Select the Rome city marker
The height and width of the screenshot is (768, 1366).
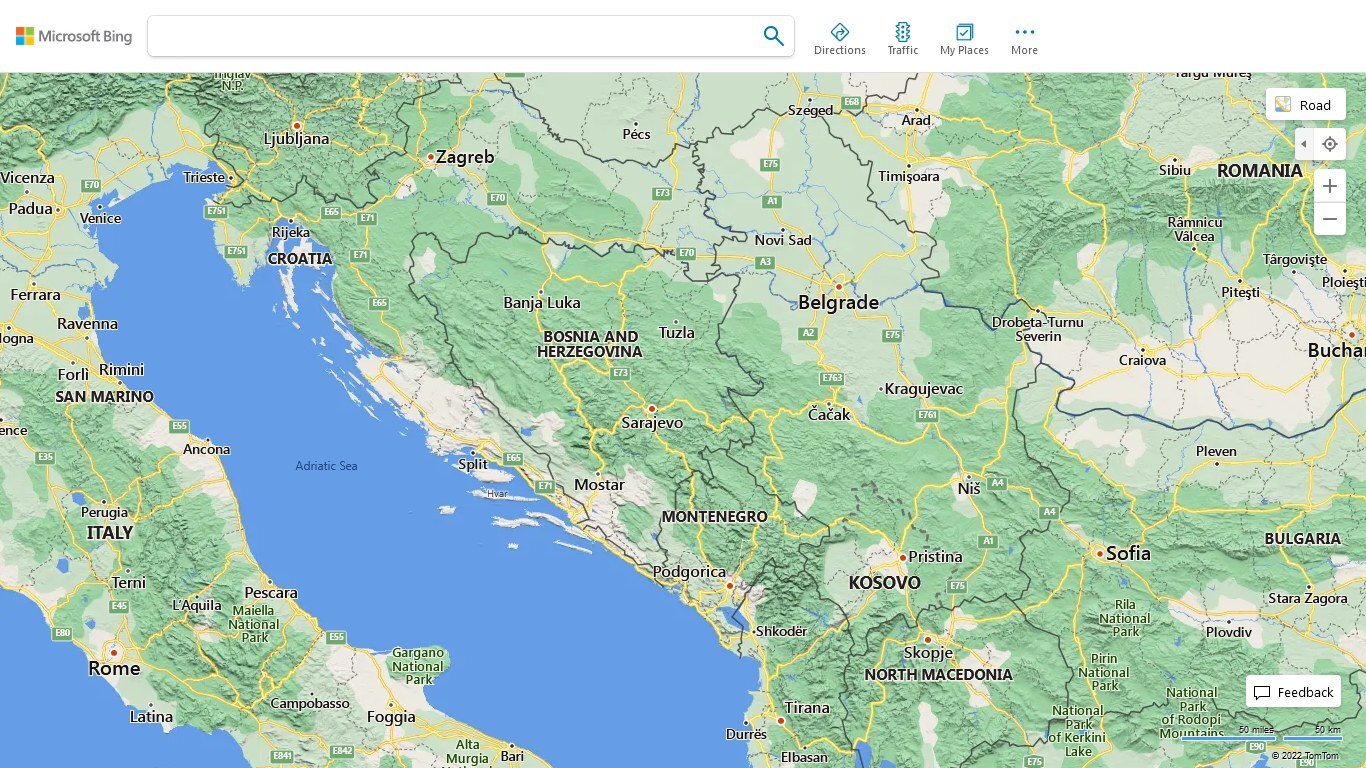(114, 652)
